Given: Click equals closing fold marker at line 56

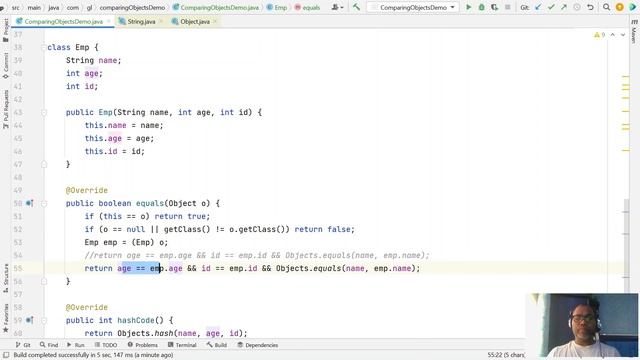Looking at the screenshot, I should click(x=44, y=282).
